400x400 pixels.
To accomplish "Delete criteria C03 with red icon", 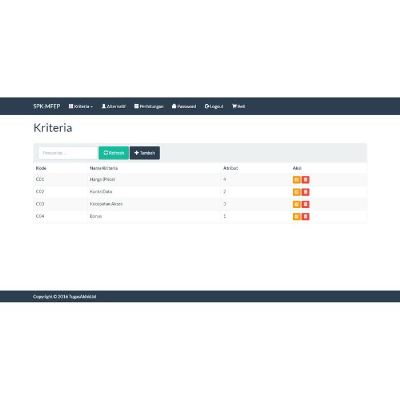I will point(306,204).
